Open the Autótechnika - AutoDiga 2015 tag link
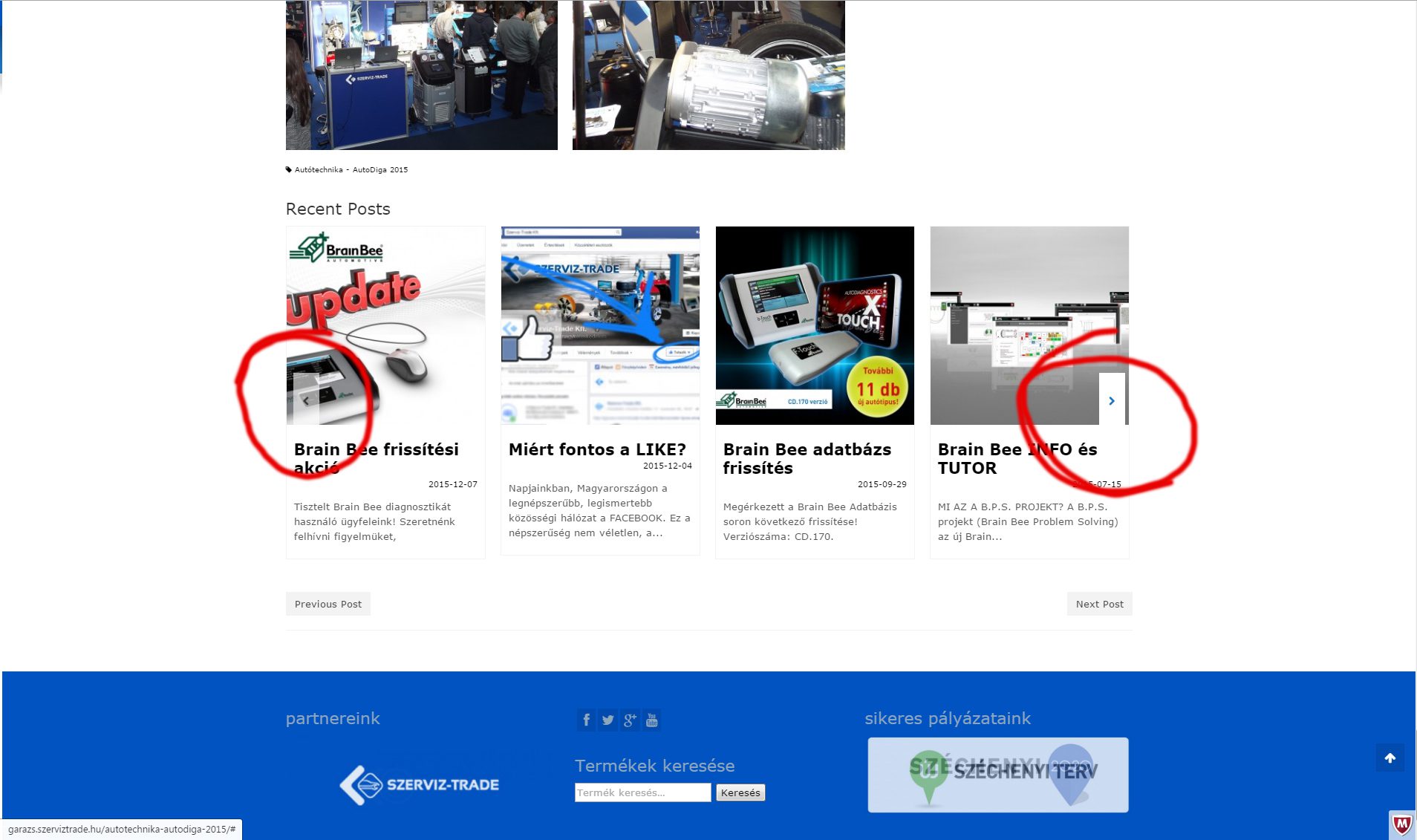 point(351,169)
